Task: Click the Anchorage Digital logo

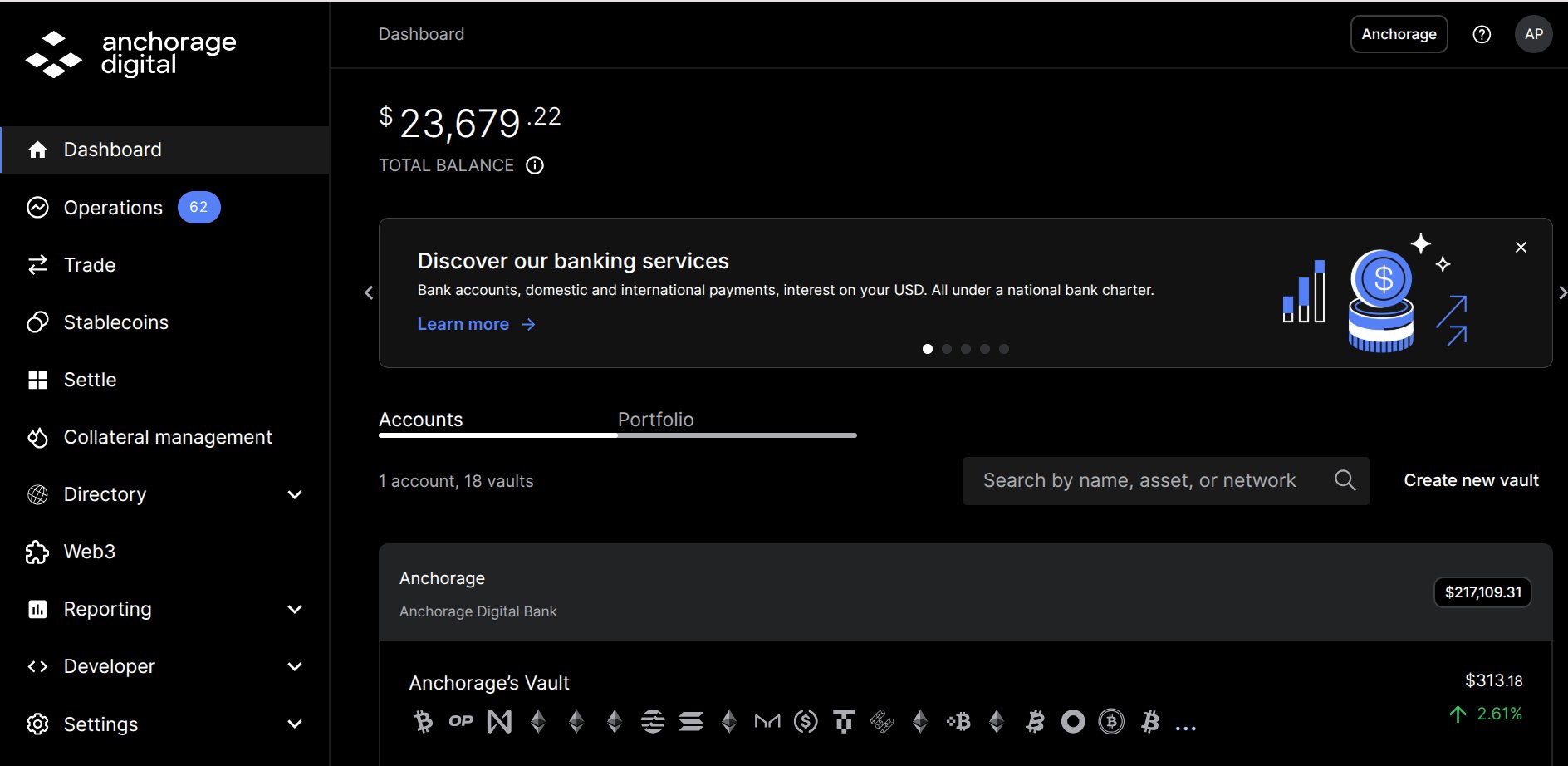Action: pos(131,54)
